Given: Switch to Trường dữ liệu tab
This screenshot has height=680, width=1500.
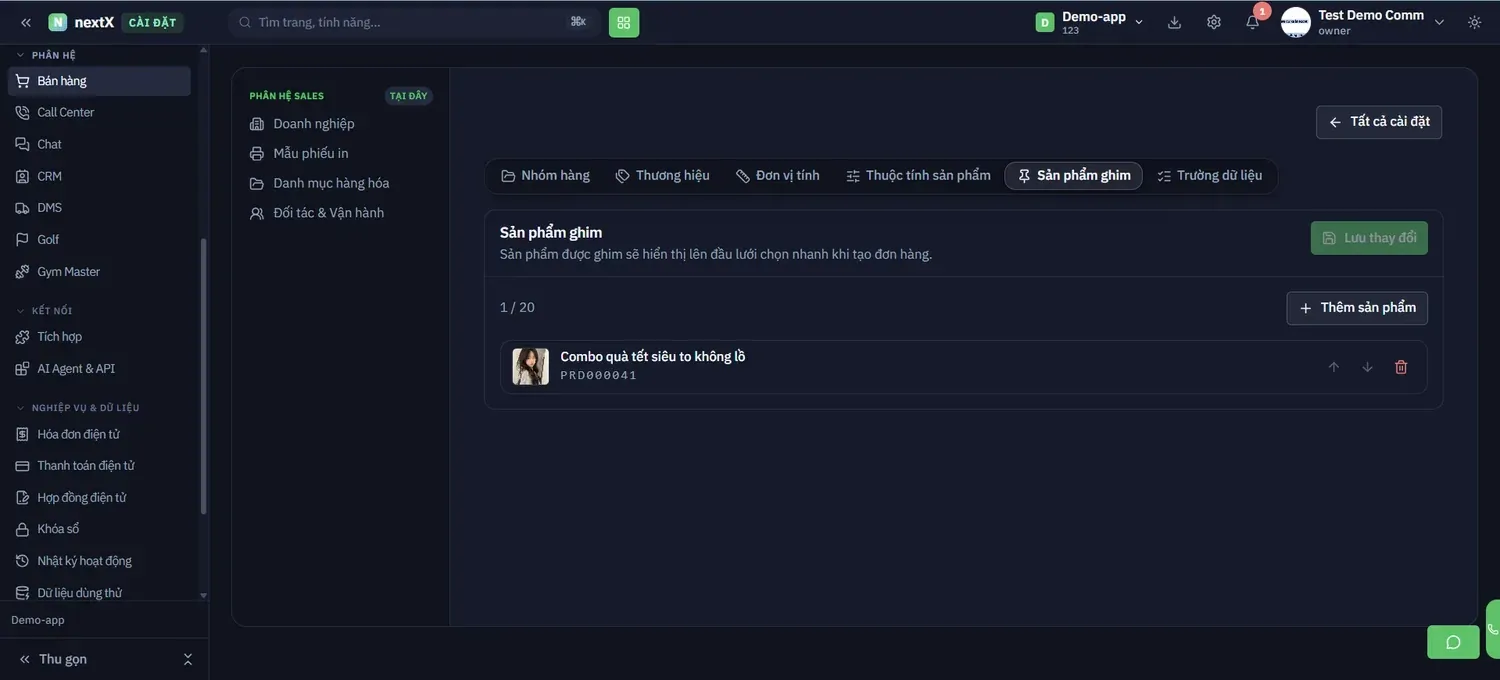Looking at the screenshot, I should tap(1210, 176).
